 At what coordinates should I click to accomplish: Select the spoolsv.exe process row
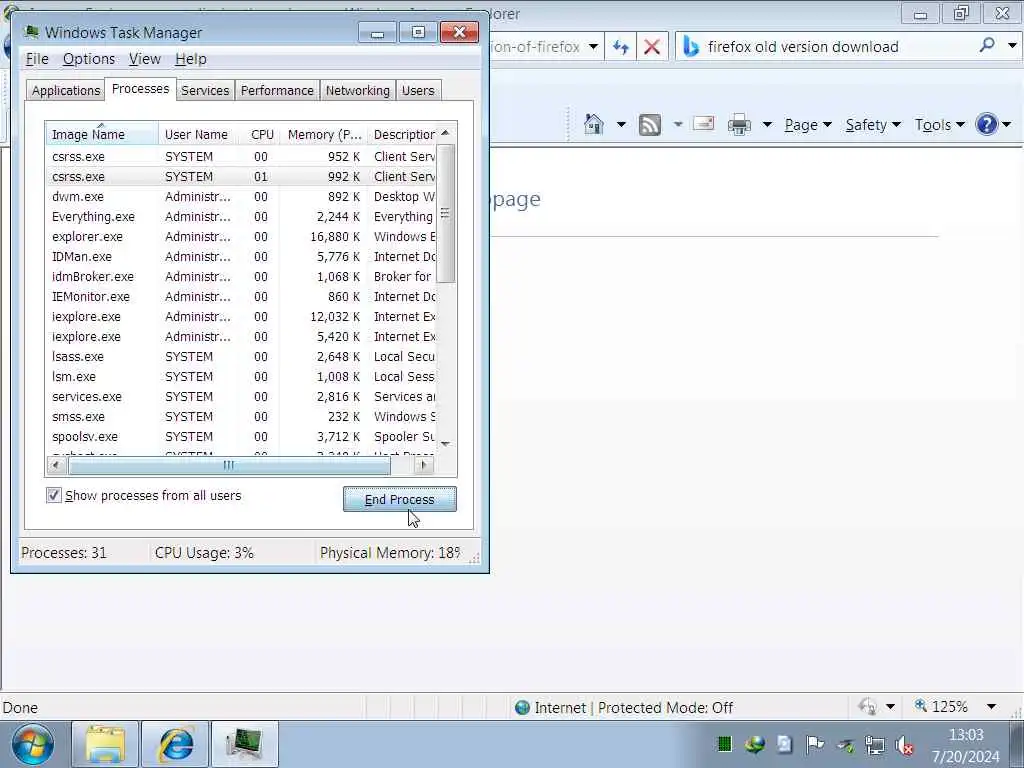click(241, 436)
